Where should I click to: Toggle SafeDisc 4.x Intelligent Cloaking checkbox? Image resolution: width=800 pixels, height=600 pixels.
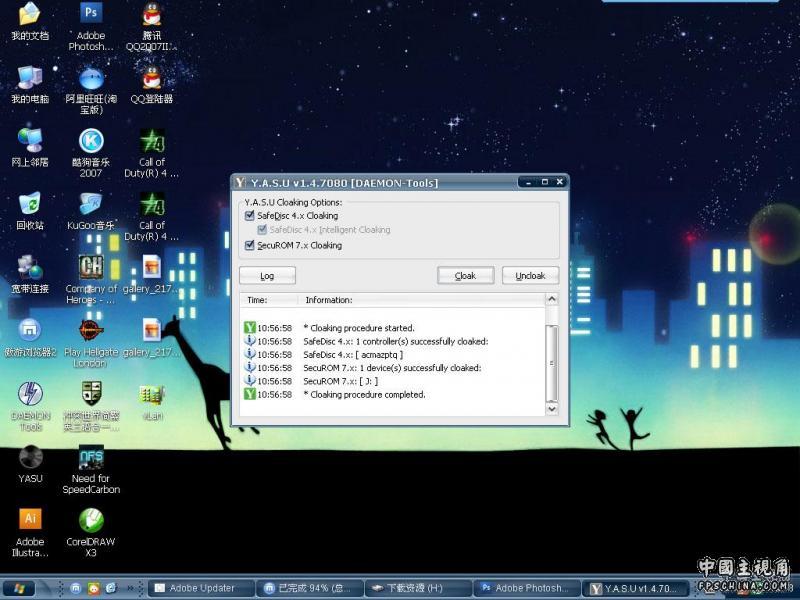tap(262, 230)
